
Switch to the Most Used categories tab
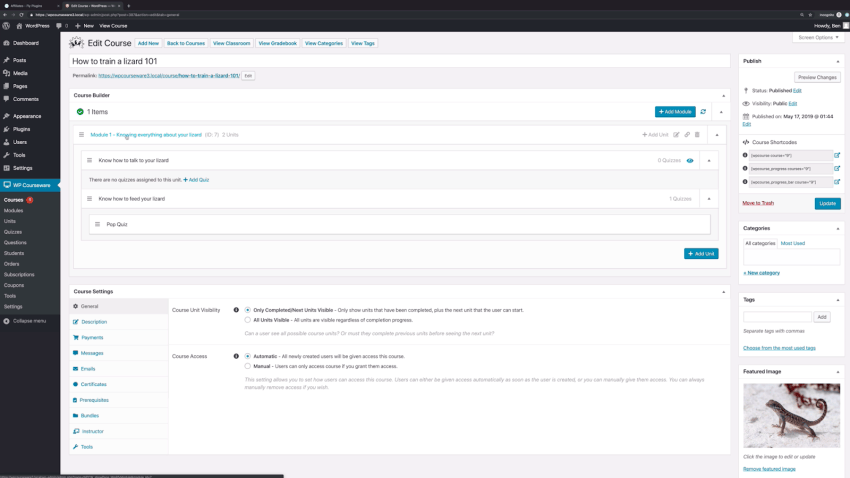(x=793, y=243)
